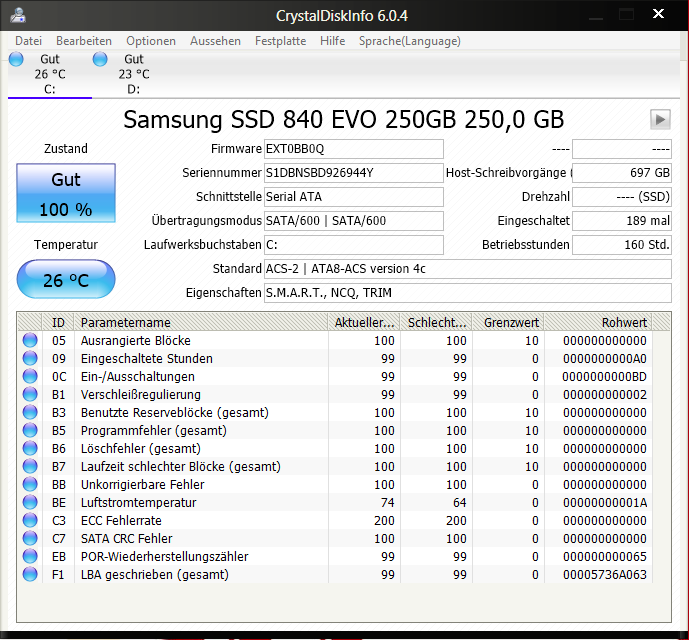Open the Optionen menu
This screenshot has height=640, width=689.
151,41
